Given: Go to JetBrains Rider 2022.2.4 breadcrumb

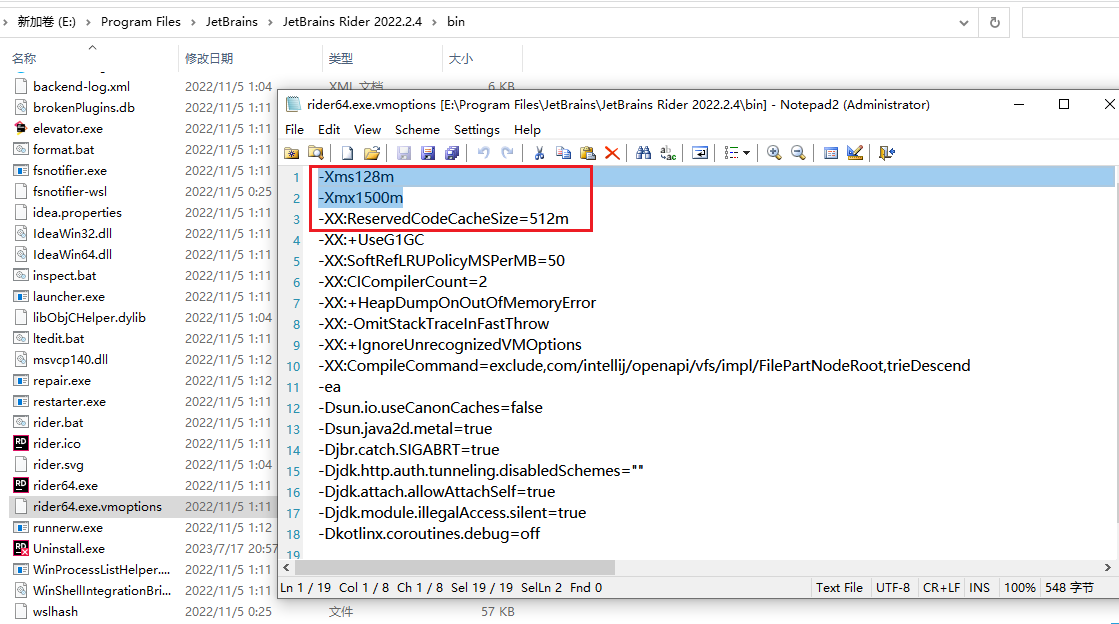Looking at the screenshot, I should coord(353,22).
